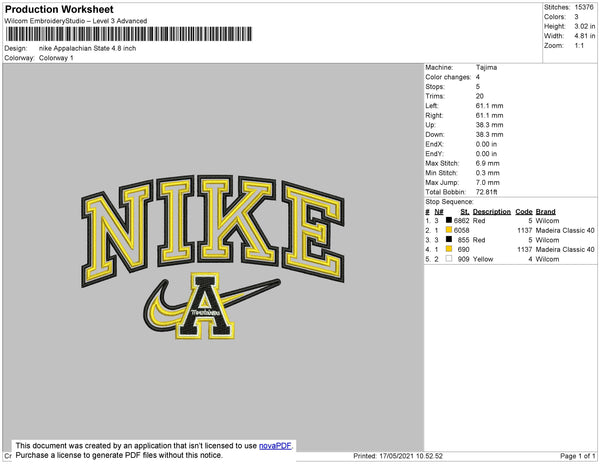This screenshot has height=464, width=600.
Task: Click the white swatch beside 909
Action: [449, 259]
